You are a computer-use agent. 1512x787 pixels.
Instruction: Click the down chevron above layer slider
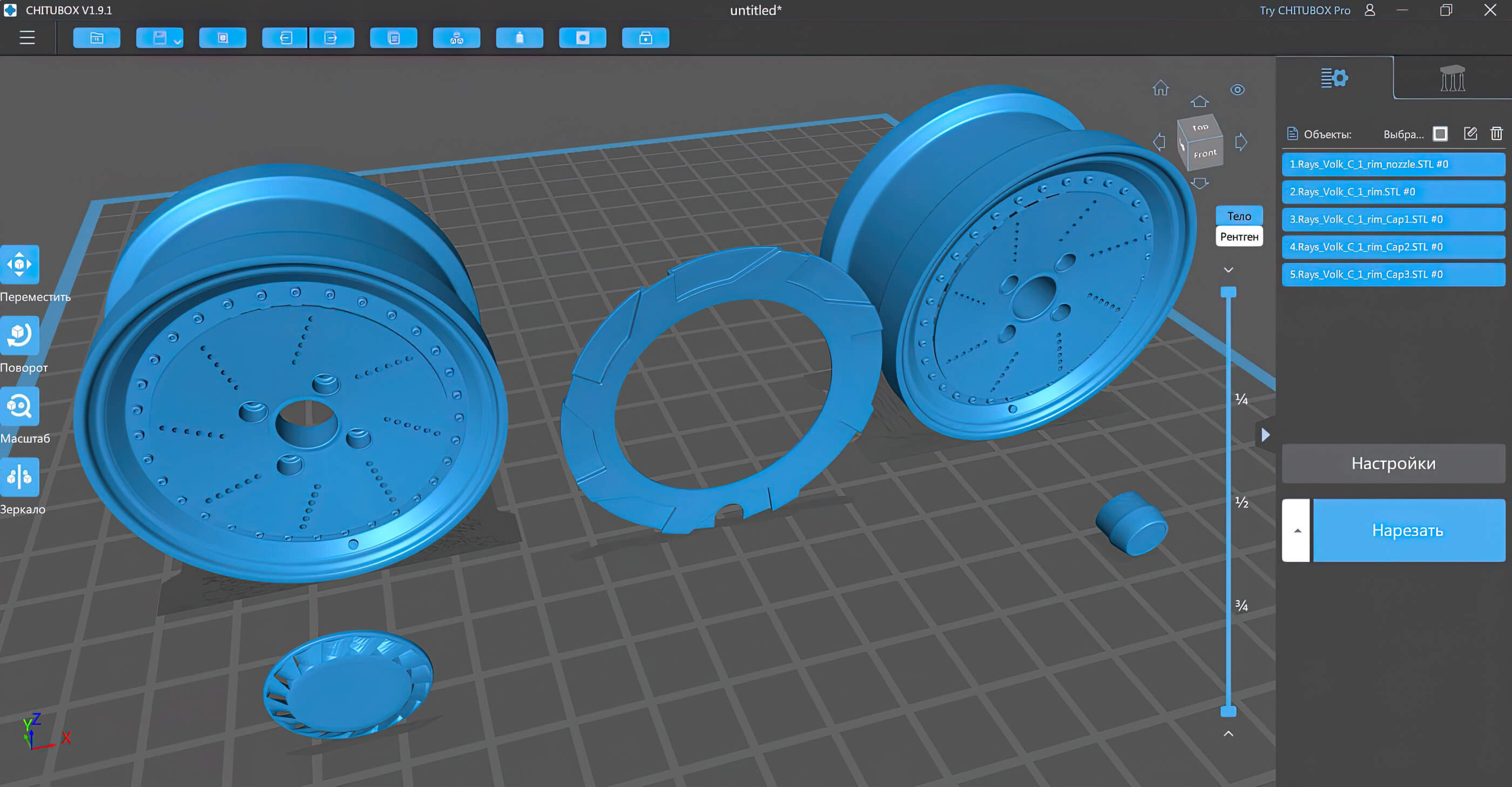(1228, 270)
